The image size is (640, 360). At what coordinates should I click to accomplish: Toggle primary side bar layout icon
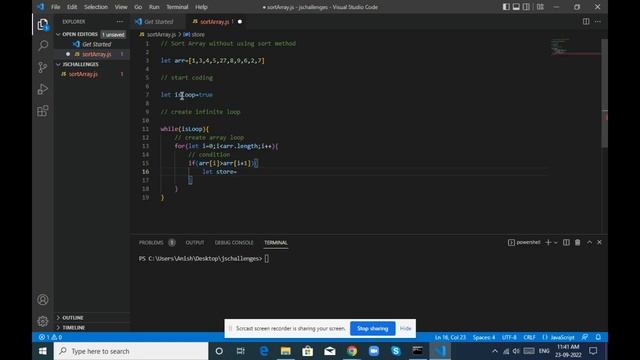[x=506, y=7]
